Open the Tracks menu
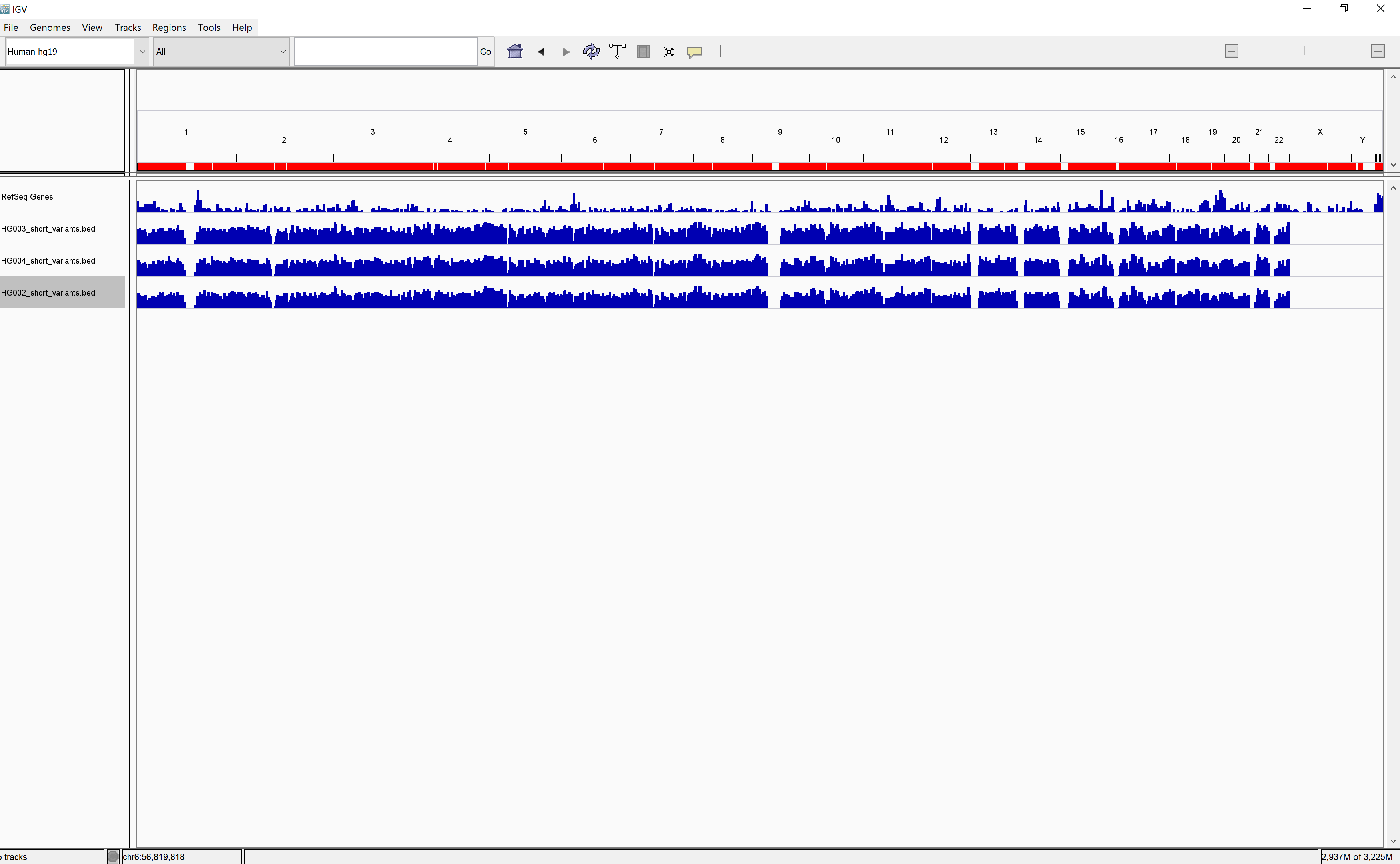The image size is (1400, 864). [127, 28]
